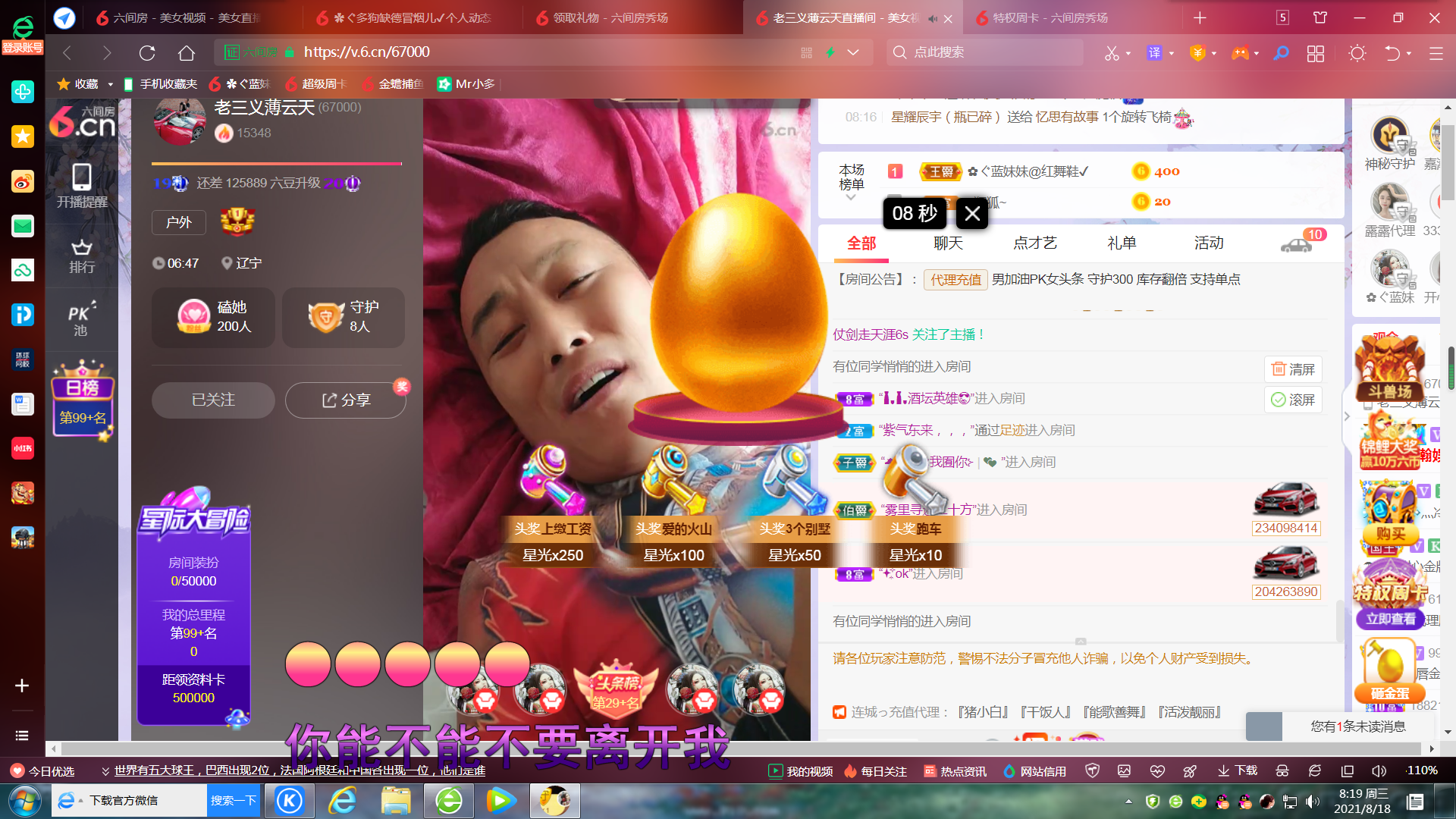Open 开播提醒 phone reminder icon
1456x819 pixels.
click(82, 186)
